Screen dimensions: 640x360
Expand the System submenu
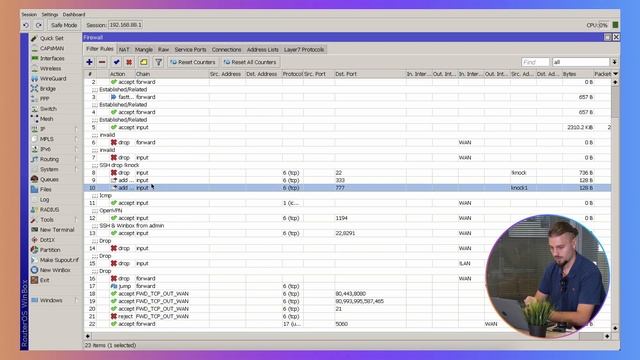coord(76,169)
